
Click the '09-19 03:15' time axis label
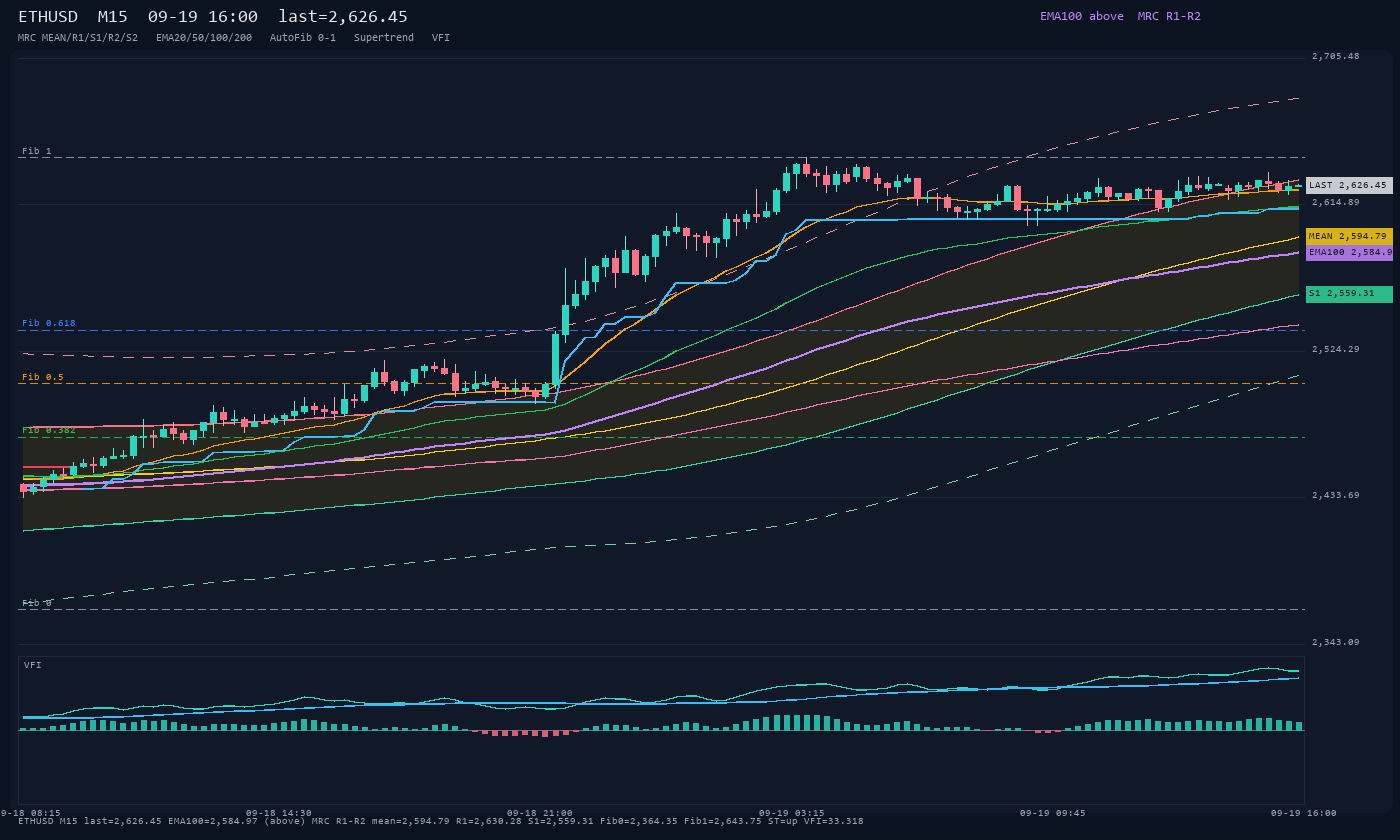pos(792,813)
